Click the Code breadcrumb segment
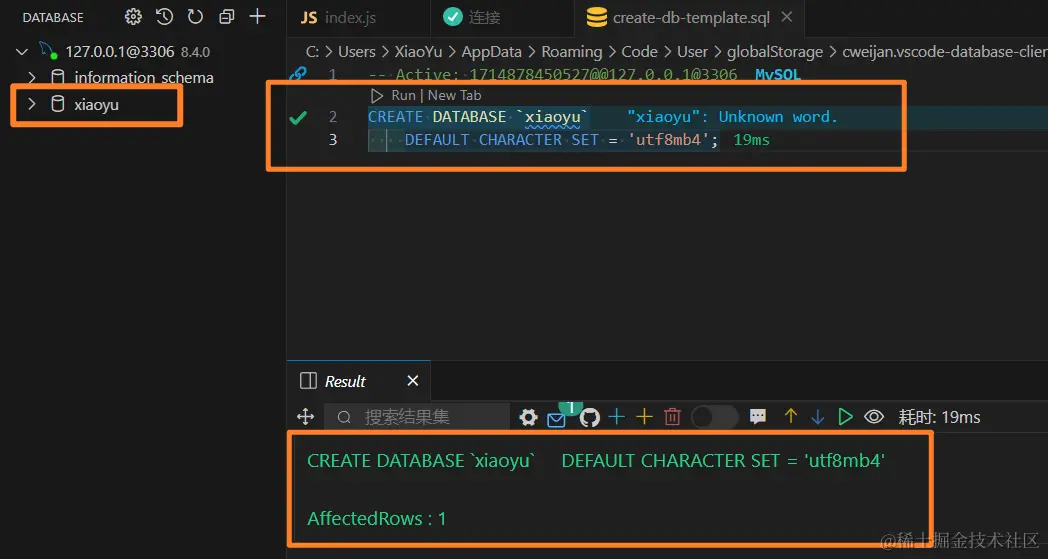This screenshot has width=1048, height=559. click(x=638, y=51)
